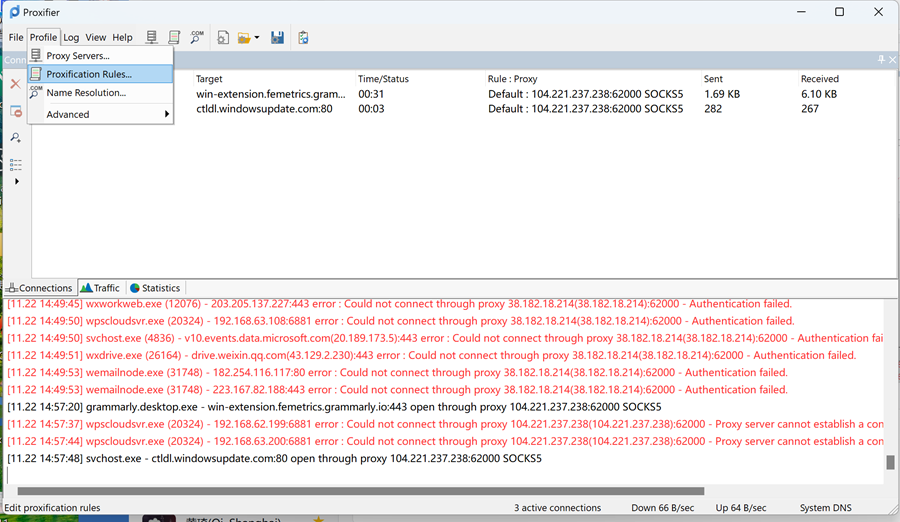The height and width of the screenshot is (522, 900).
Task: Switch to the Traffic tab
Action: pos(100,288)
